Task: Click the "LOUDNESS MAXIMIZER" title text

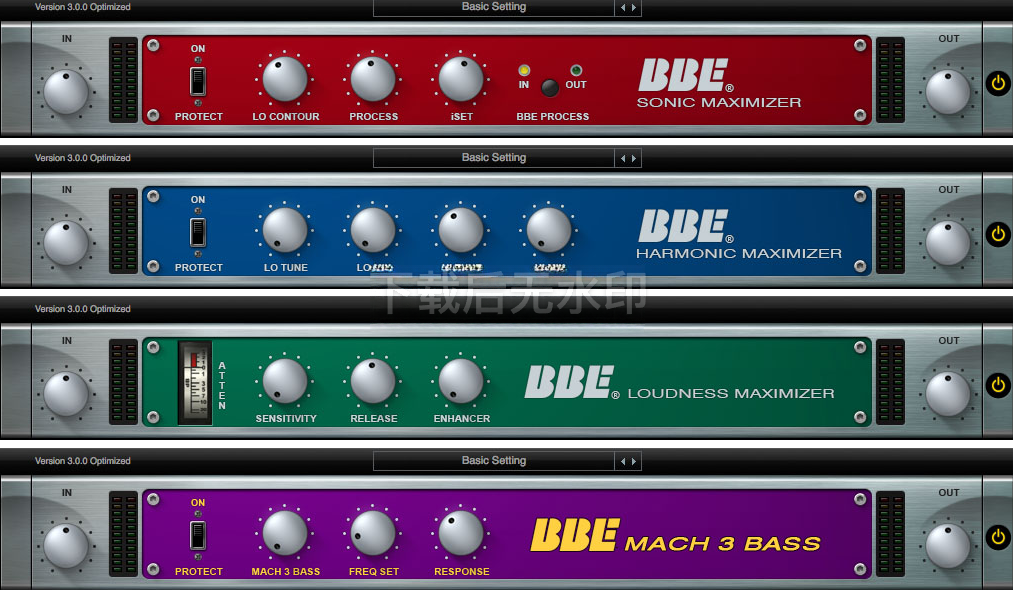Action: point(731,393)
